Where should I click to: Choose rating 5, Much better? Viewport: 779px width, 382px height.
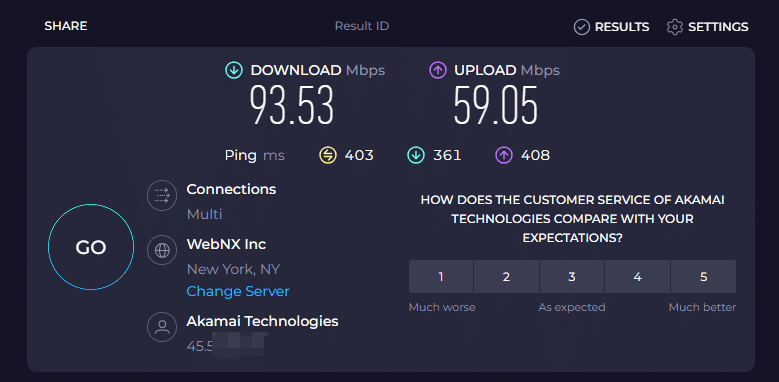pos(703,277)
